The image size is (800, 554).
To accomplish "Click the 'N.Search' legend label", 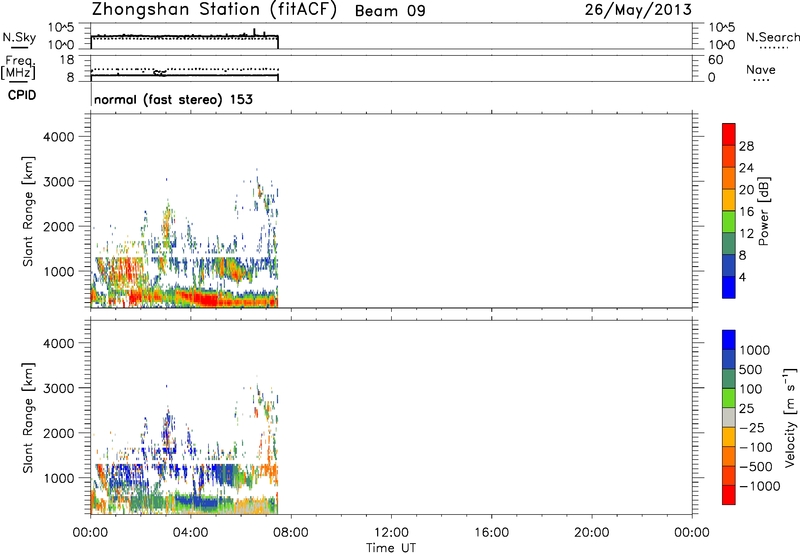I will 772,37.
